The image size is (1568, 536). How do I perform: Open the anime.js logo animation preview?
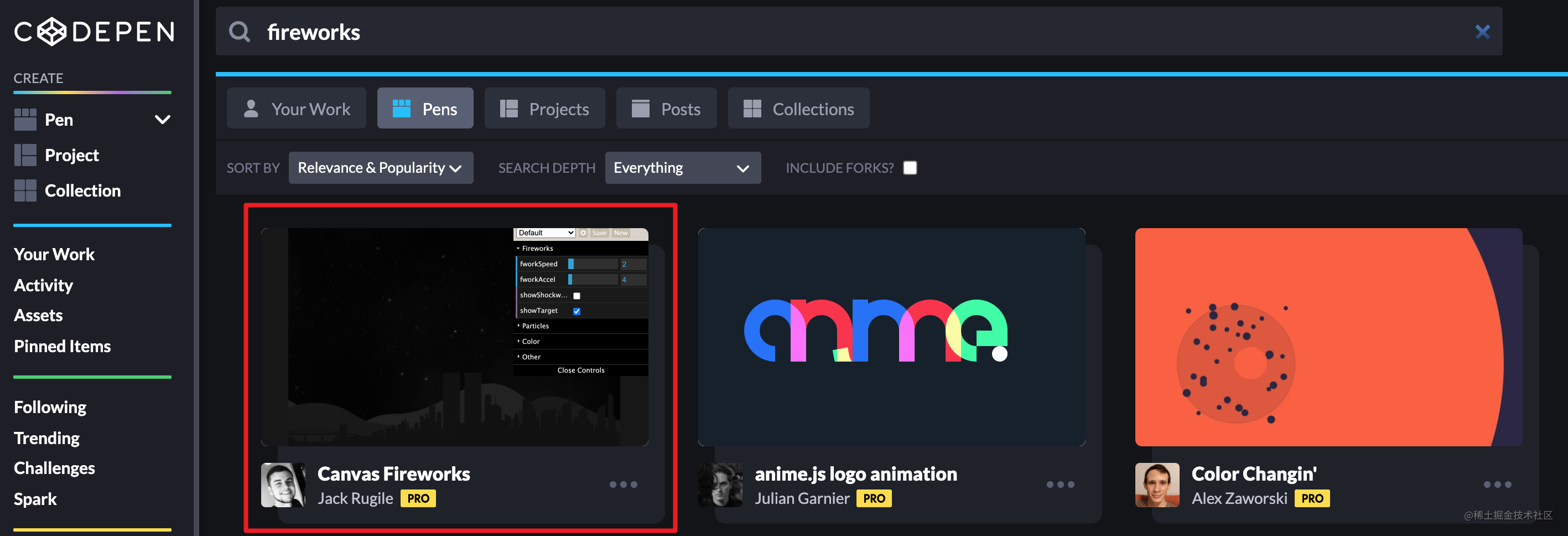point(891,337)
